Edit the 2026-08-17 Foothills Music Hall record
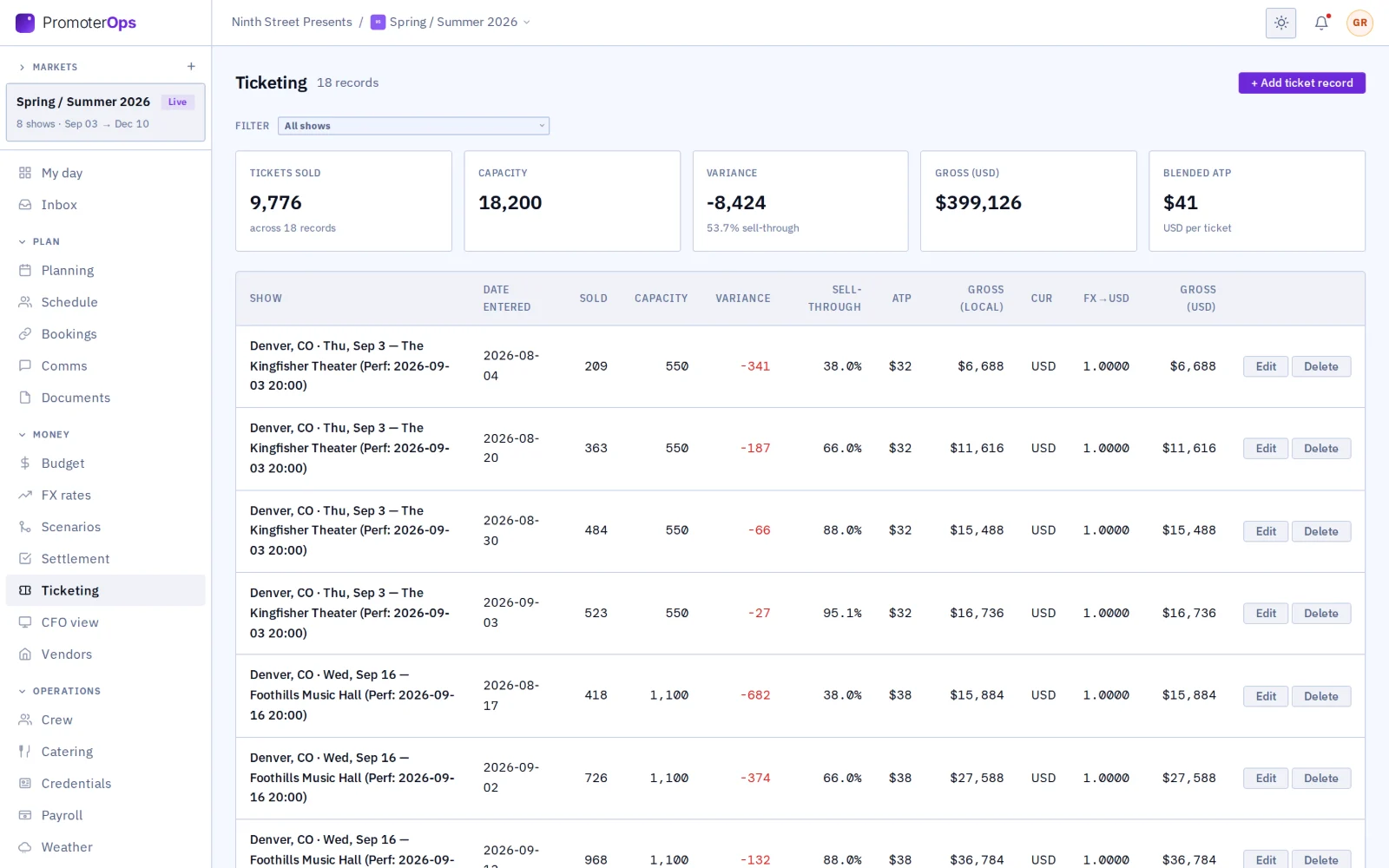The image size is (1389, 868). [1266, 696]
